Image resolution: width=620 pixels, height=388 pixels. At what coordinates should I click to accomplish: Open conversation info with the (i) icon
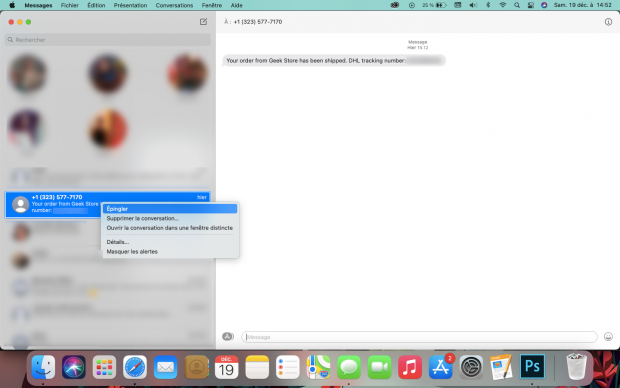(608, 22)
